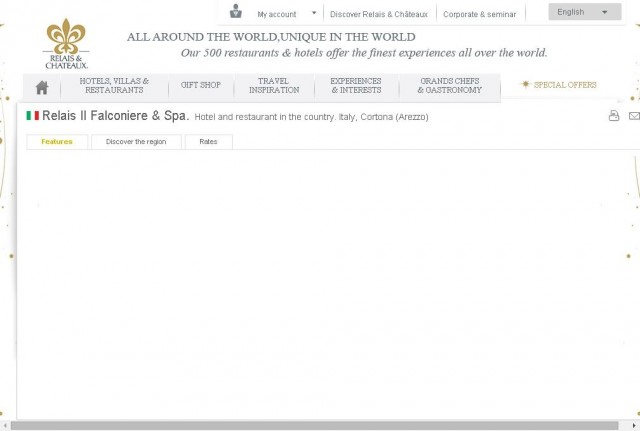Open Experiences & Interests menu
Viewport: 640px width, 431px height.
(x=356, y=85)
